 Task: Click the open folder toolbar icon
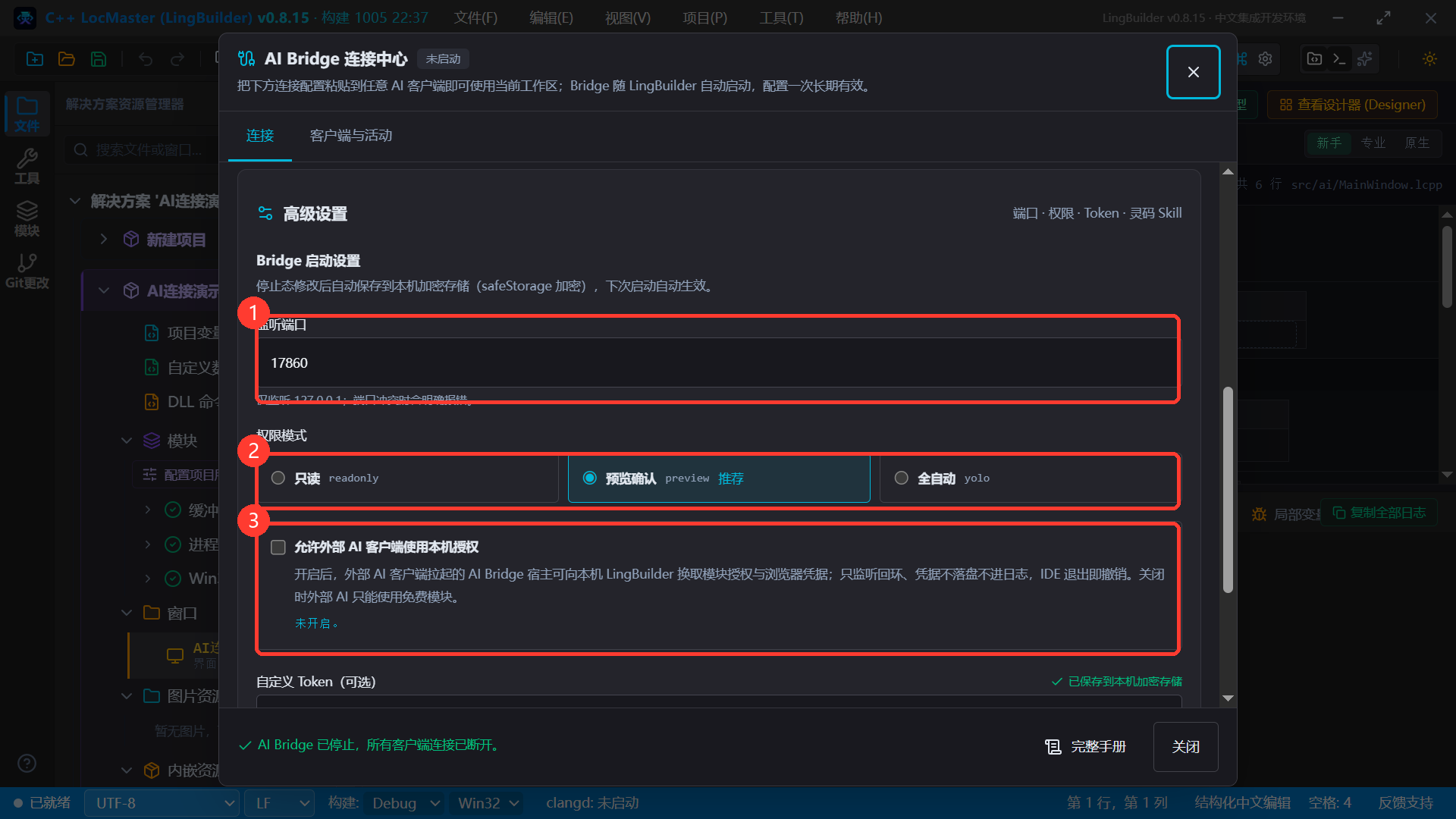[x=67, y=59]
